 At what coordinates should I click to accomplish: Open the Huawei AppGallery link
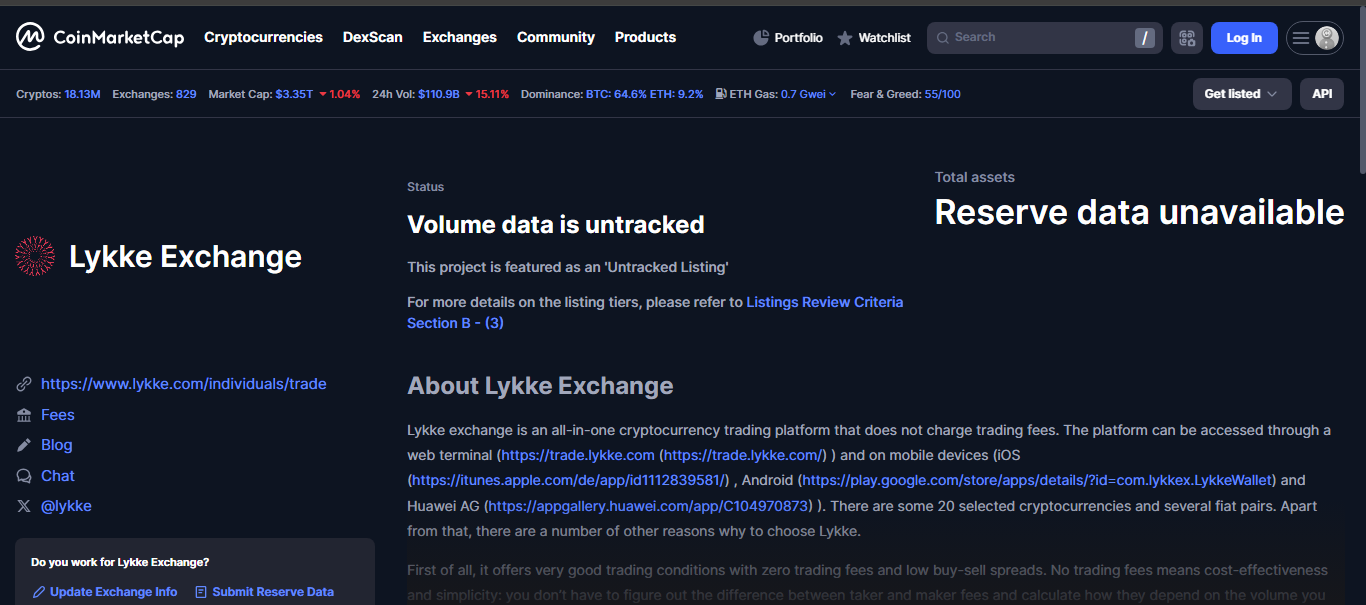[648, 506]
